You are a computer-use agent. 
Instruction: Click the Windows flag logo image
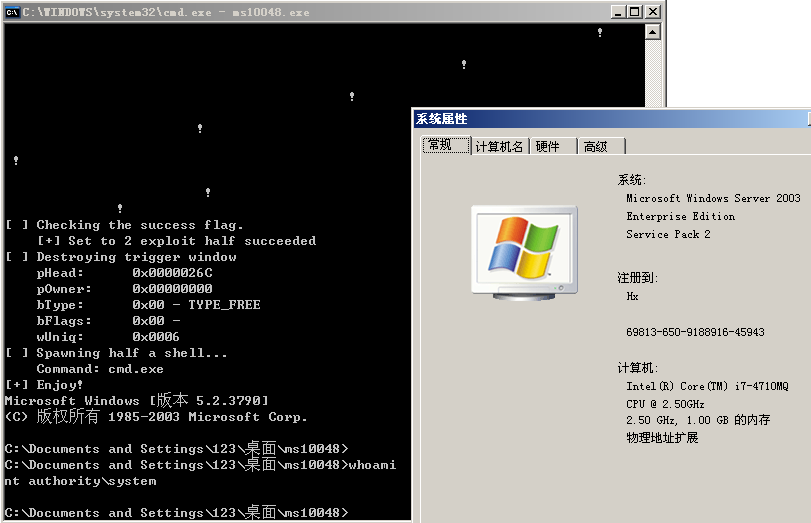523,250
